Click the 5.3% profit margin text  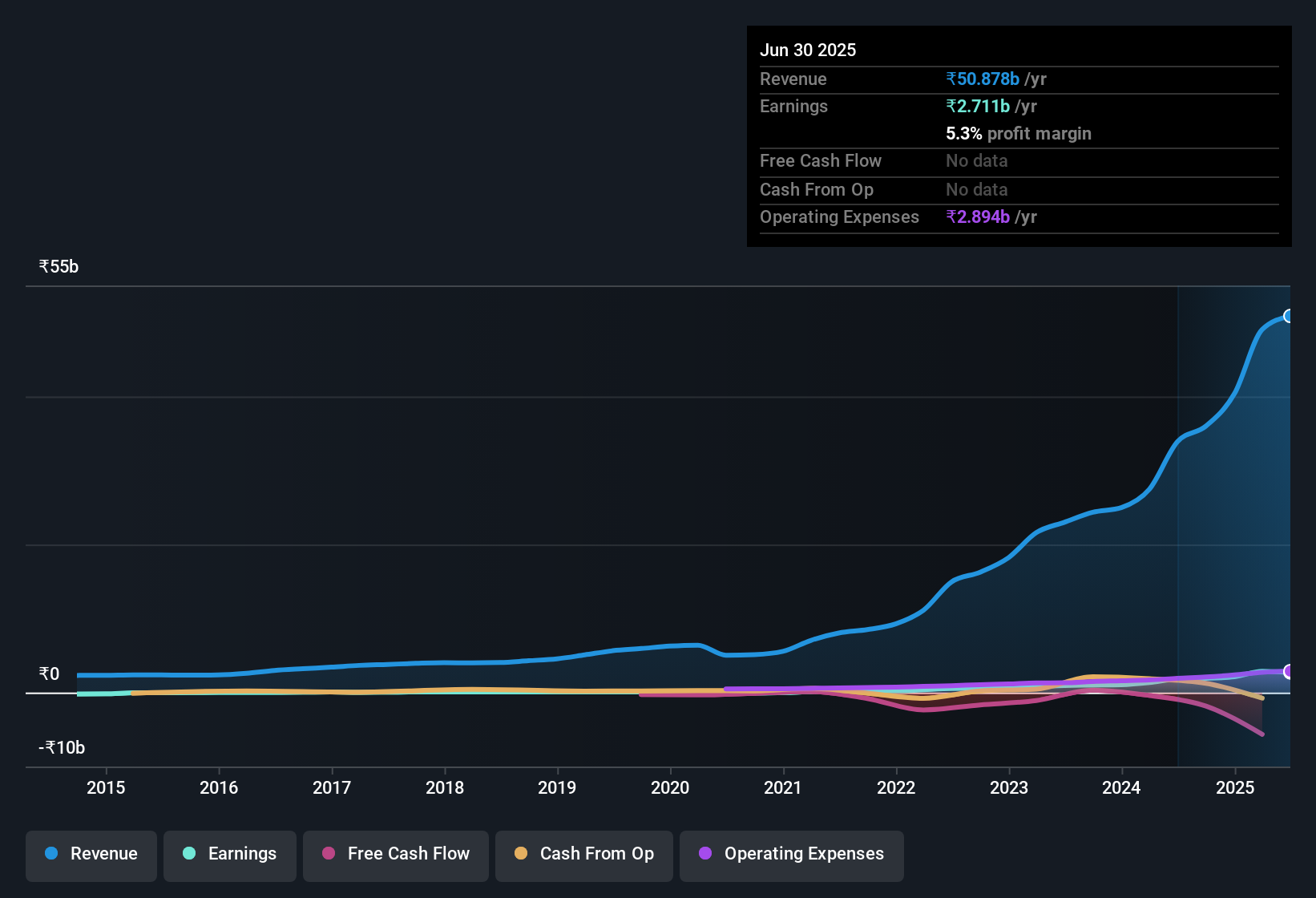(1018, 133)
